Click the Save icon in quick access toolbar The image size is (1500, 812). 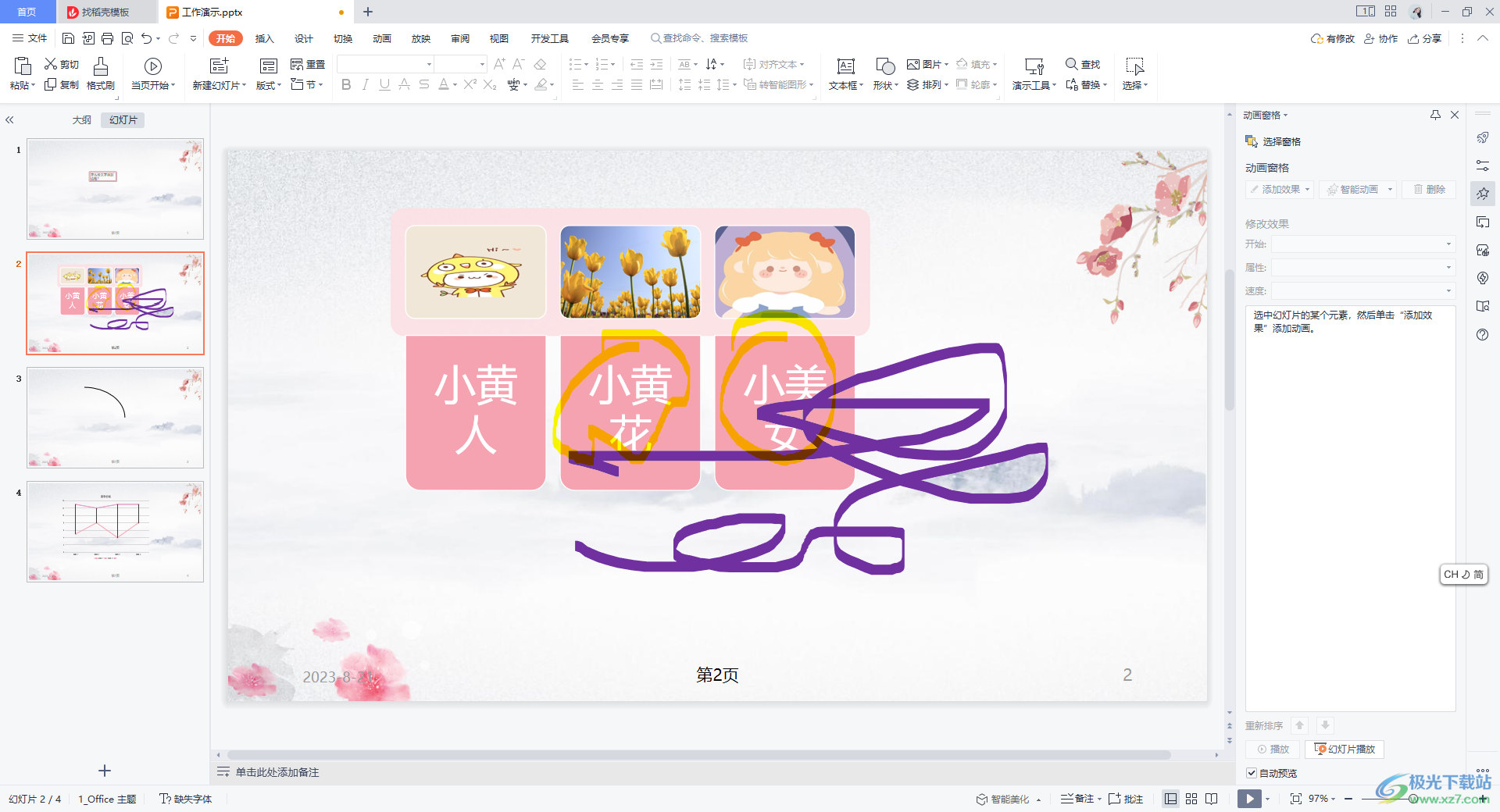(x=68, y=38)
